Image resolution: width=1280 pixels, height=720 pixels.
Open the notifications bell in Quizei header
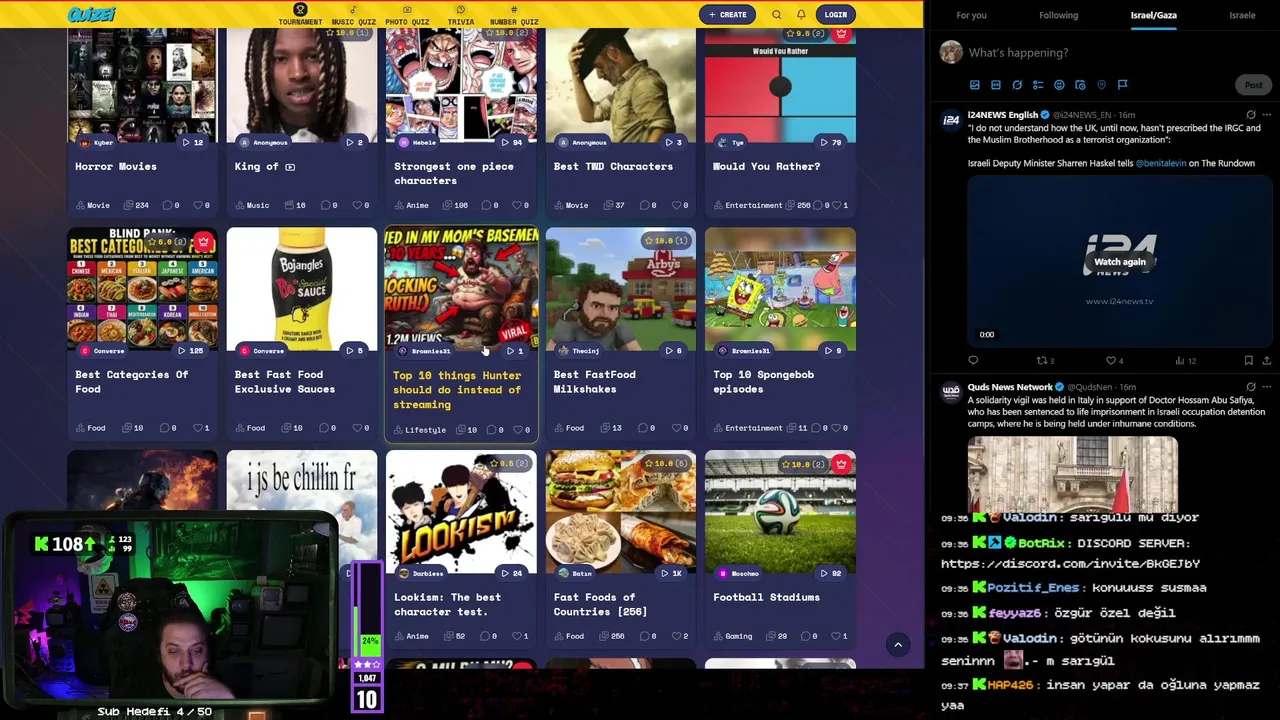(x=801, y=15)
